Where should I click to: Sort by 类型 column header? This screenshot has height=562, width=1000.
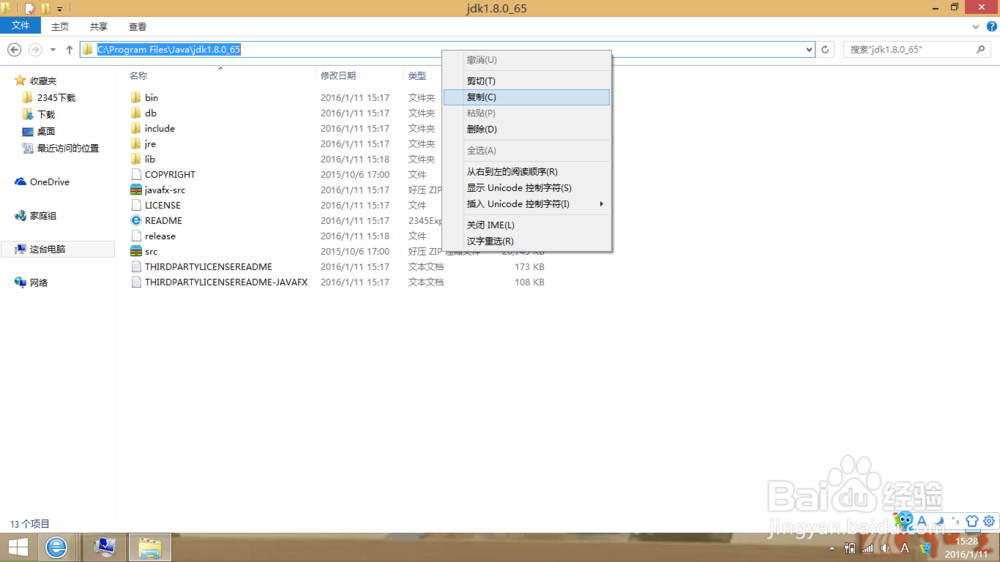click(417, 76)
